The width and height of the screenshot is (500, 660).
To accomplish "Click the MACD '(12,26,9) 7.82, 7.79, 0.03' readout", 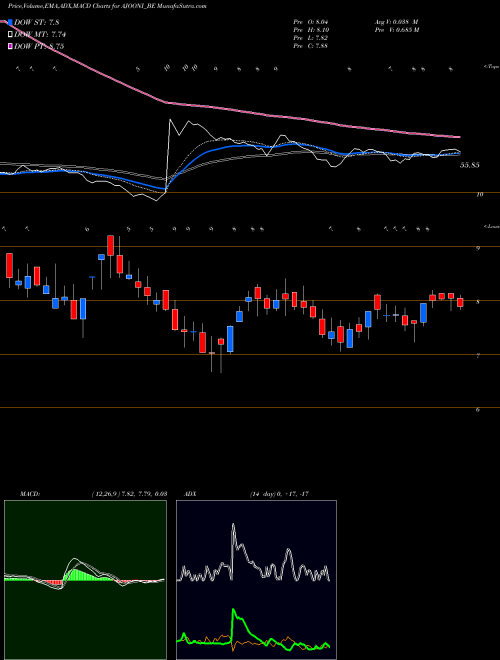I will point(129,494).
